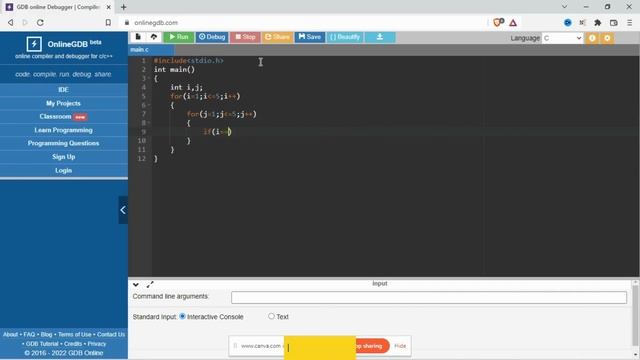Open Learn Programming in the sidebar
This screenshot has height=360, width=640.
click(63, 130)
